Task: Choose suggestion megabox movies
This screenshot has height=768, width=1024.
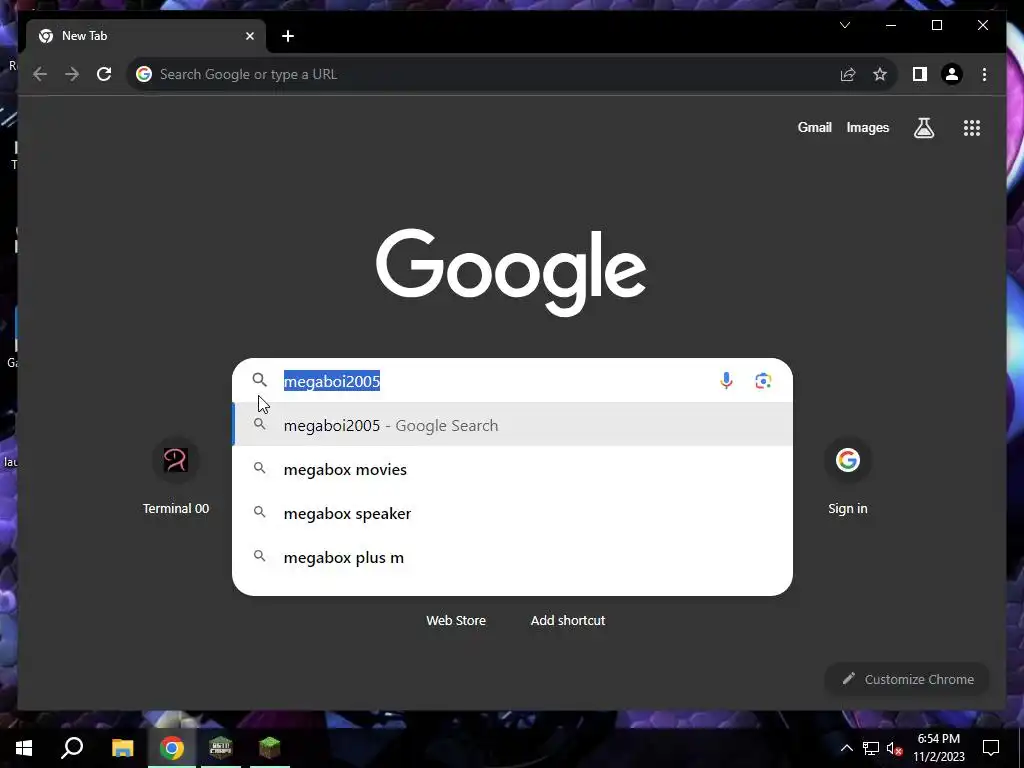Action: tap(513, 470)
